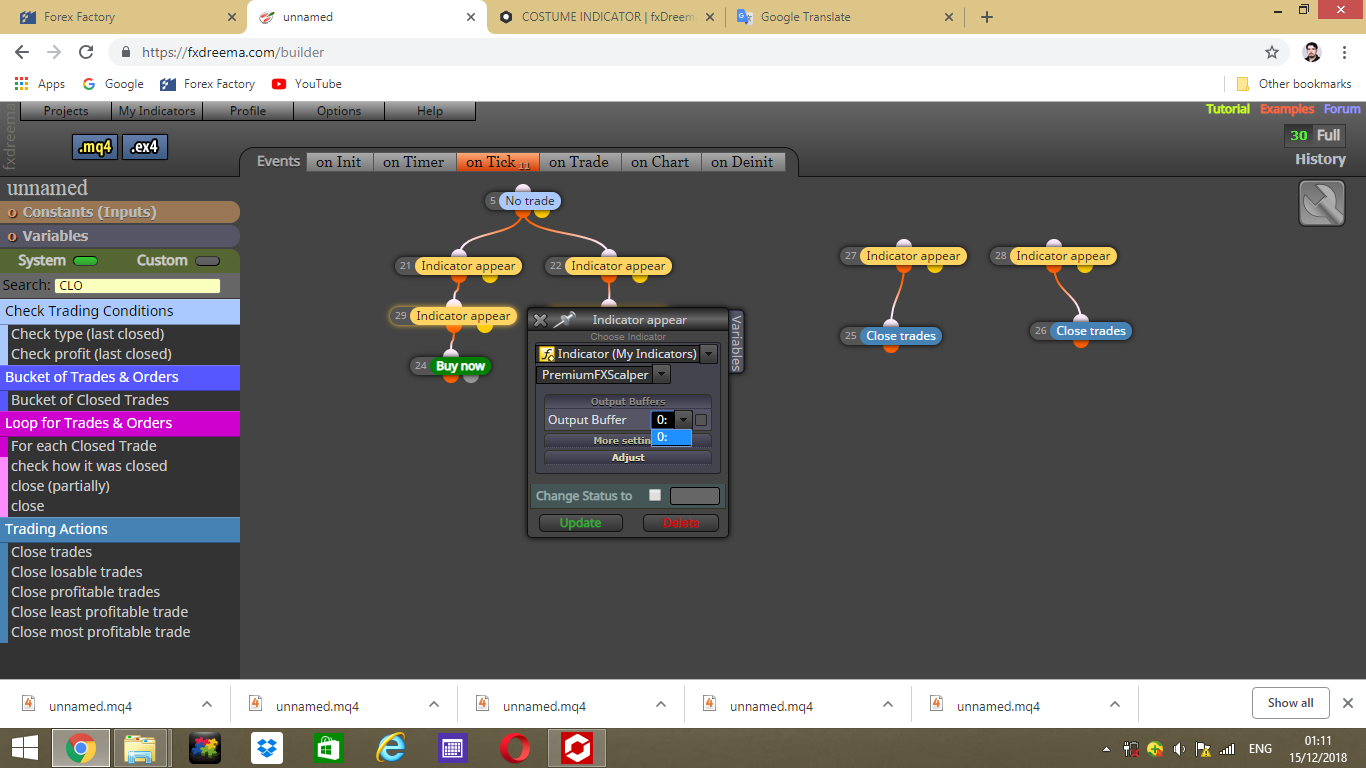Screen dimensions: 1366x768
Task: Click the .mq4 export button
Action: click(95, 147)
